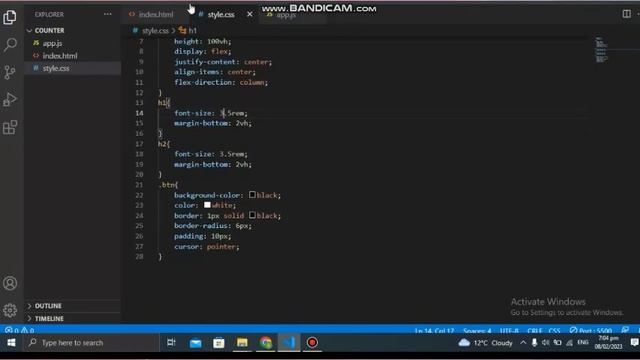Click Ln 14, Col 17 status item
The image size is (640, 360).
(x=434, y=331)
